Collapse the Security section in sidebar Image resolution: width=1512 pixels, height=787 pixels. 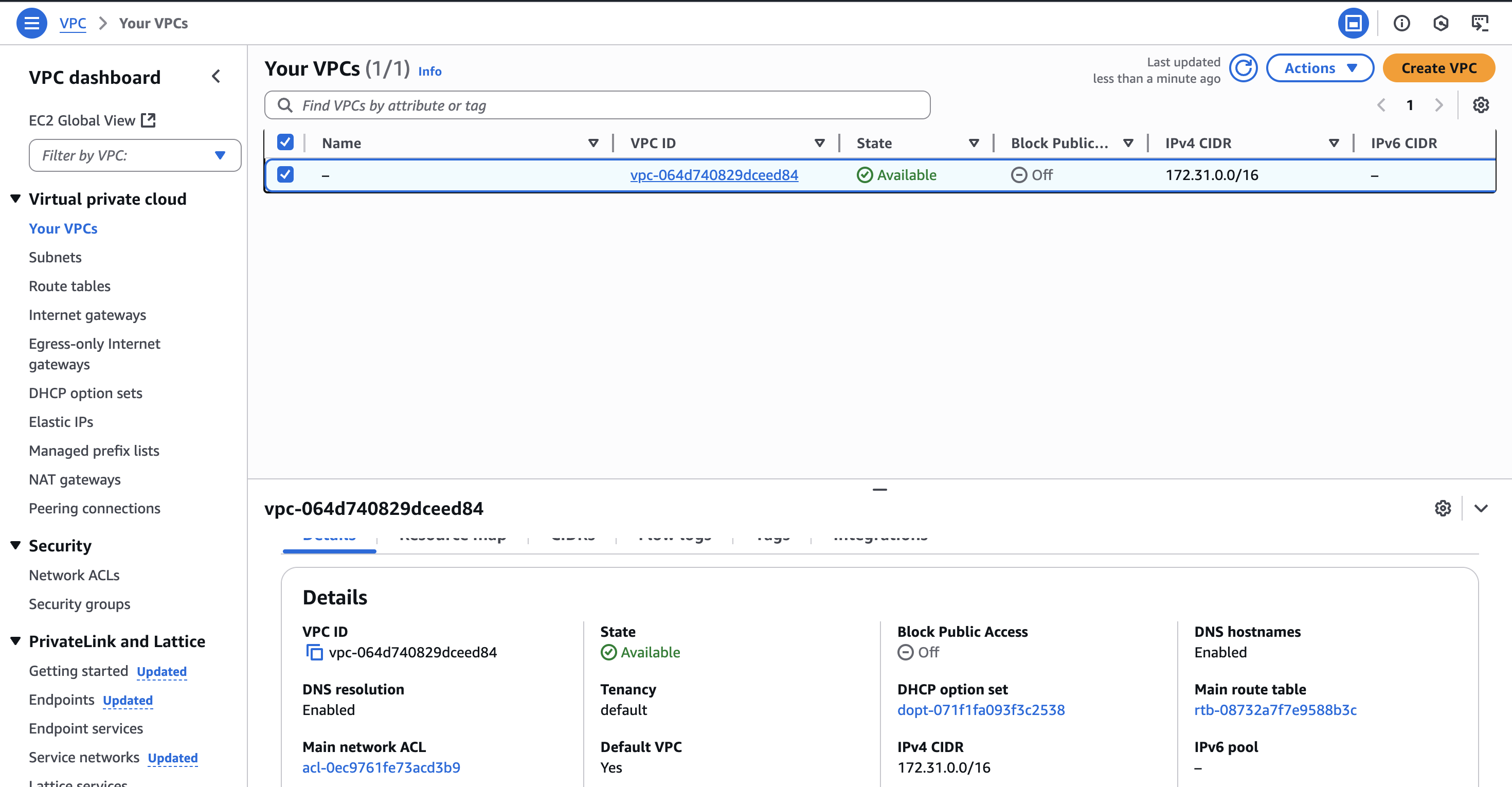coord(15,545)
